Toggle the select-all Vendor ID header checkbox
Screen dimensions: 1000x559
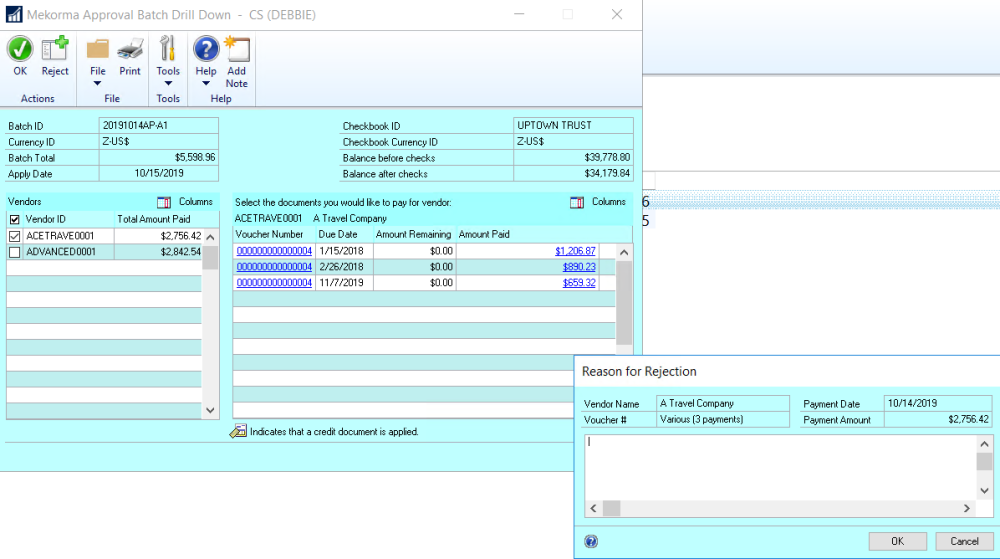(x=14, y=219)
